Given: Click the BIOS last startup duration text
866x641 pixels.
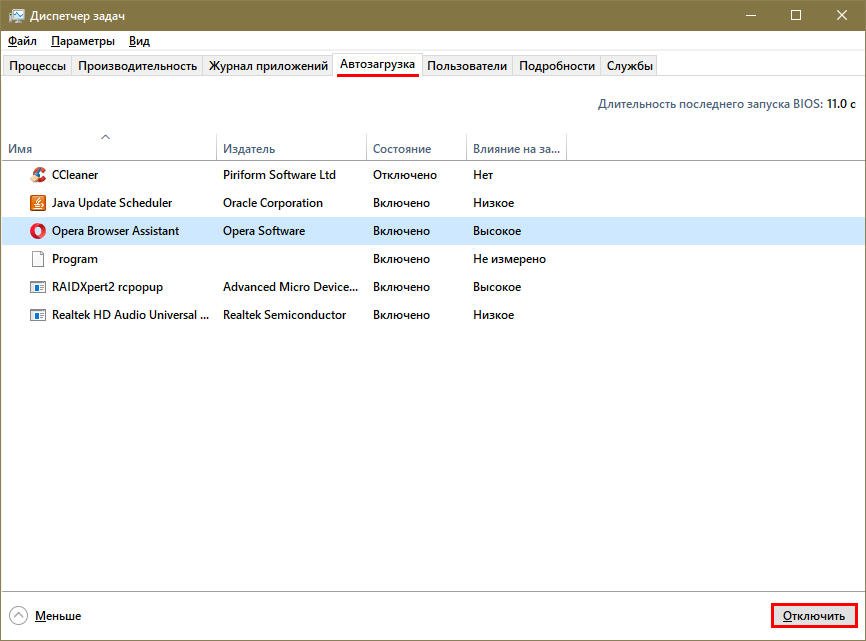Looking at the screenshot, I should click(727, 104).
